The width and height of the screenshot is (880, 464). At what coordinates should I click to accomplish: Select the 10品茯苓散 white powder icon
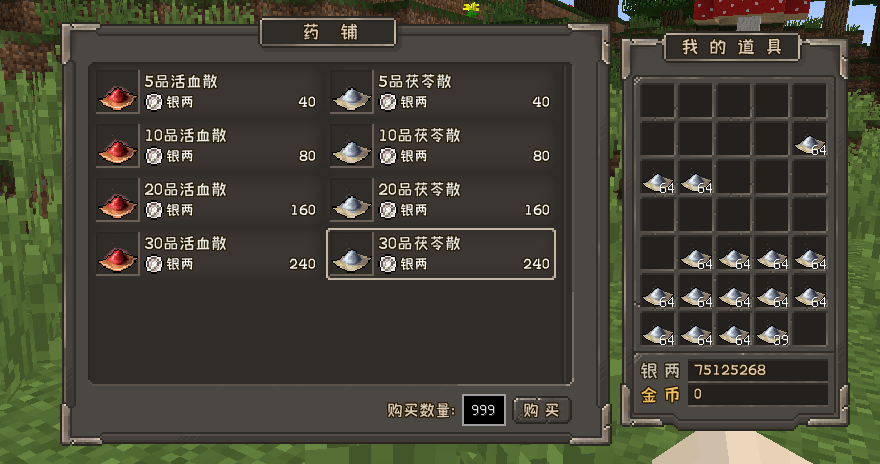click(x=351, y=146)
